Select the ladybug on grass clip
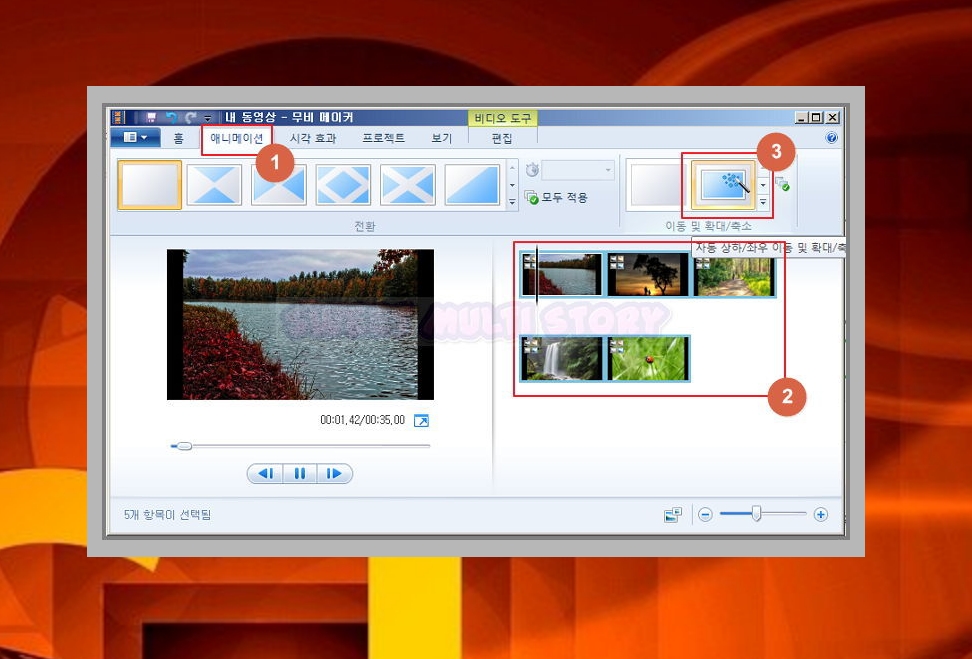 click(x=648, y=358)
